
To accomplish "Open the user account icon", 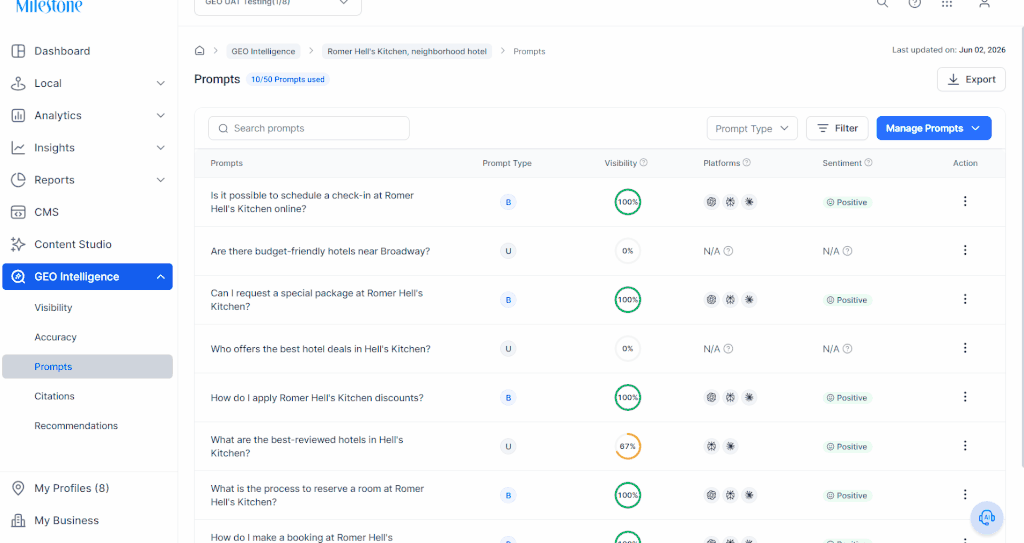I will pos(984,3).
